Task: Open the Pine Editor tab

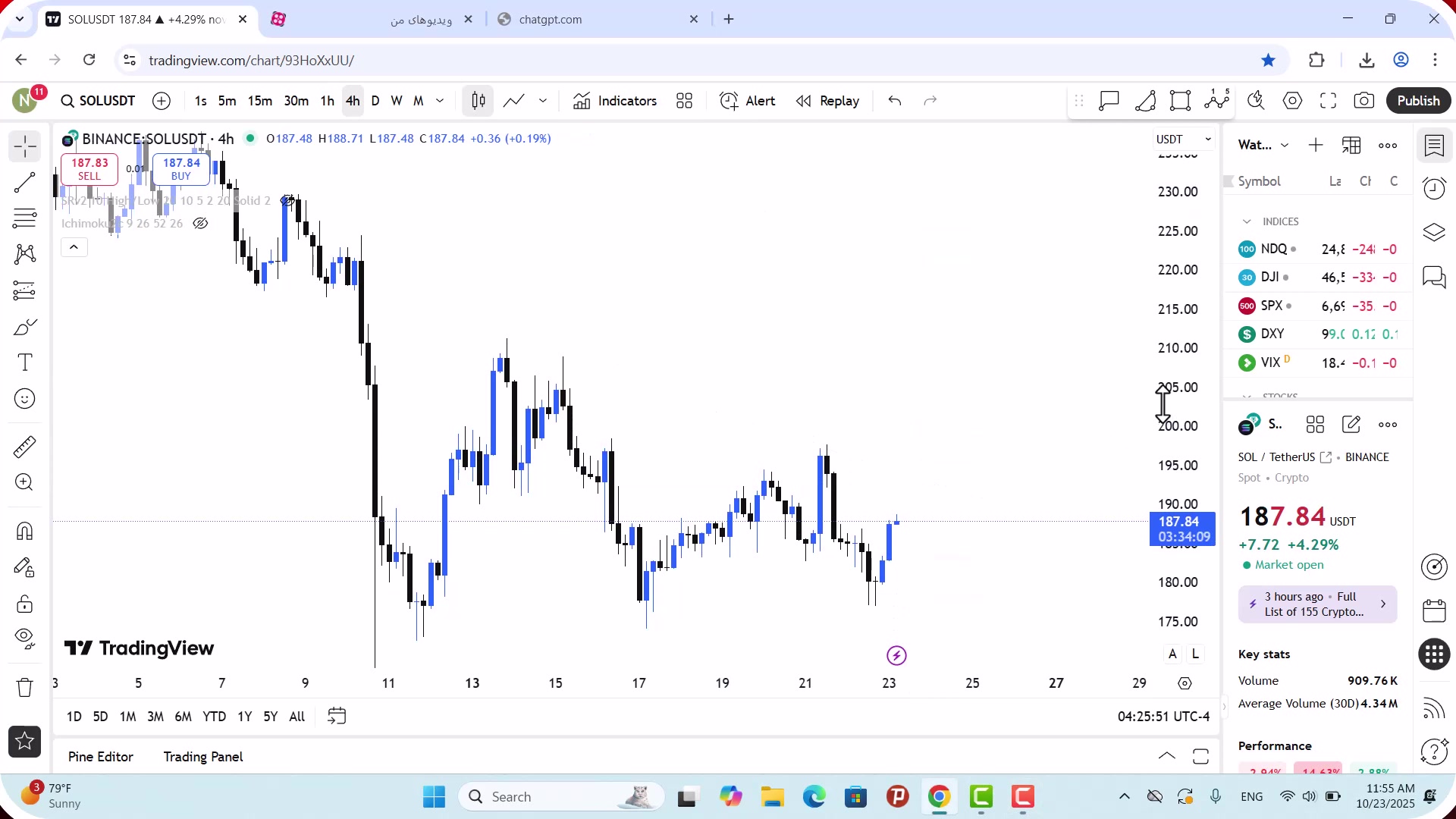Action: pyautogui.click(x=100, y=757)
